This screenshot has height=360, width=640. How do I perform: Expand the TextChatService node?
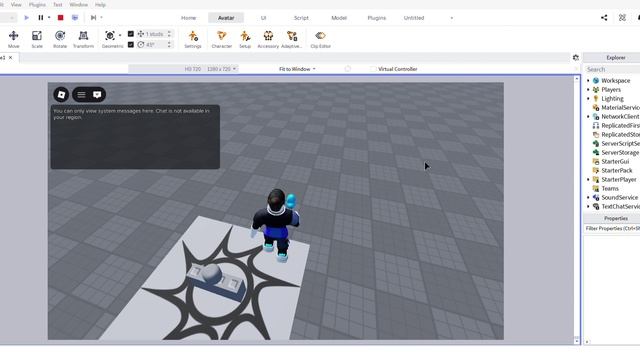click(588, 207)
